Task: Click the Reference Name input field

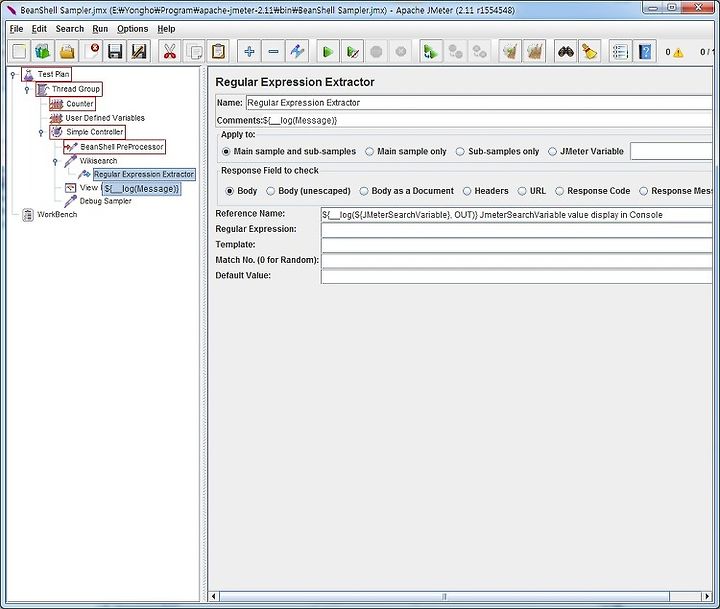Action: (x=517, y=214)
